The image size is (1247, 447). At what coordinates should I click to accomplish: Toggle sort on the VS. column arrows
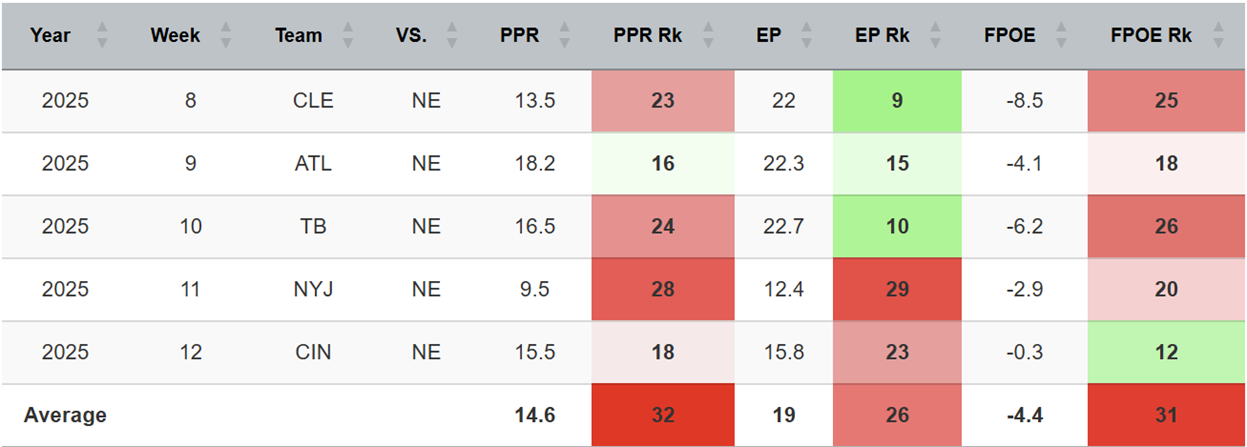point(451,36)
